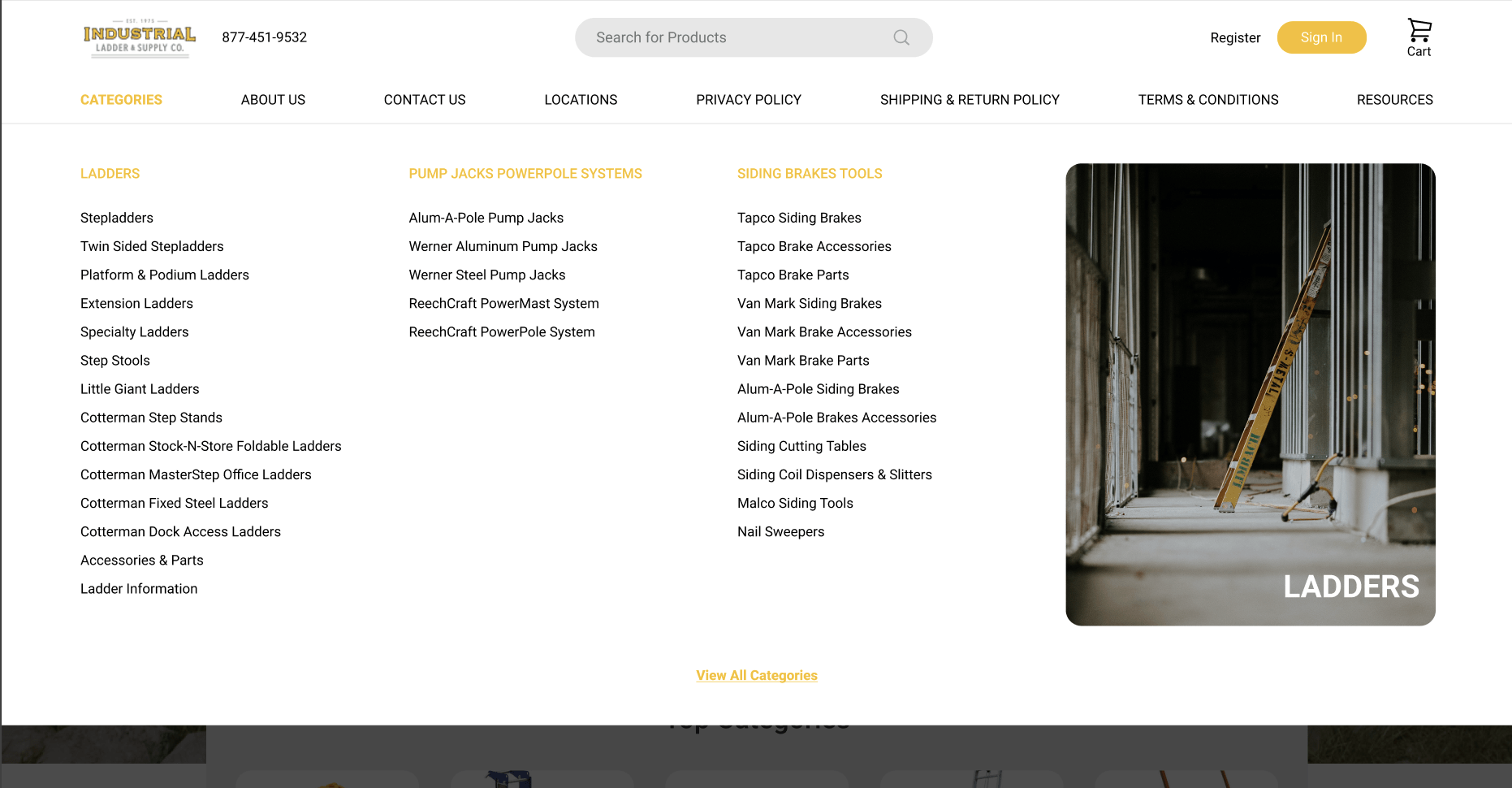Choose Specialty Ladders
This screenshot has height=788, width=1512.
click(134, 331)
